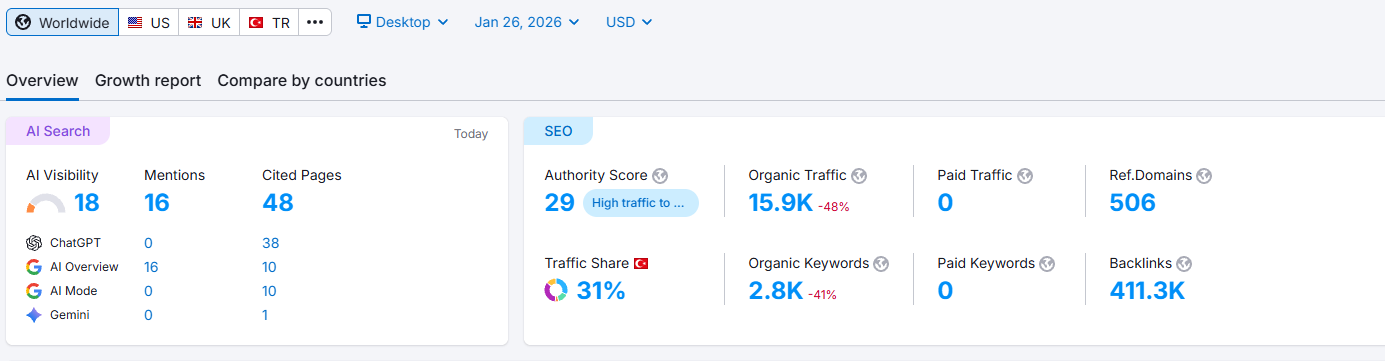
Task: Show more countries with the ellipsis button
Action: 315,22
